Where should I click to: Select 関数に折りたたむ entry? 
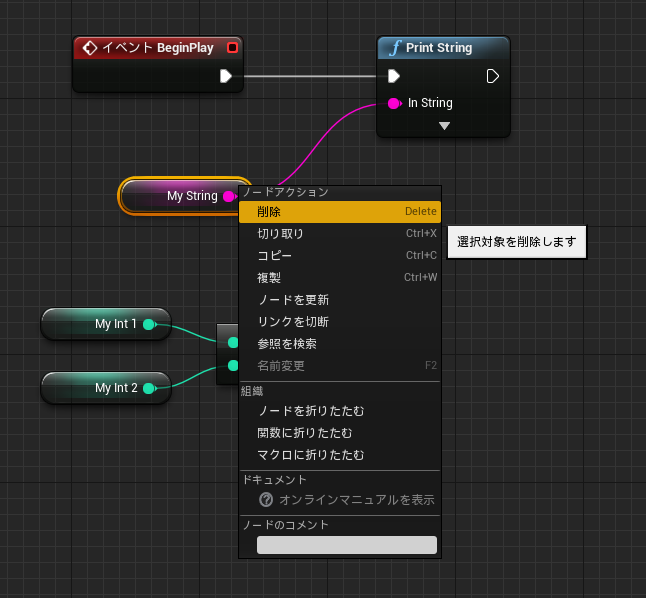point(340,433)
